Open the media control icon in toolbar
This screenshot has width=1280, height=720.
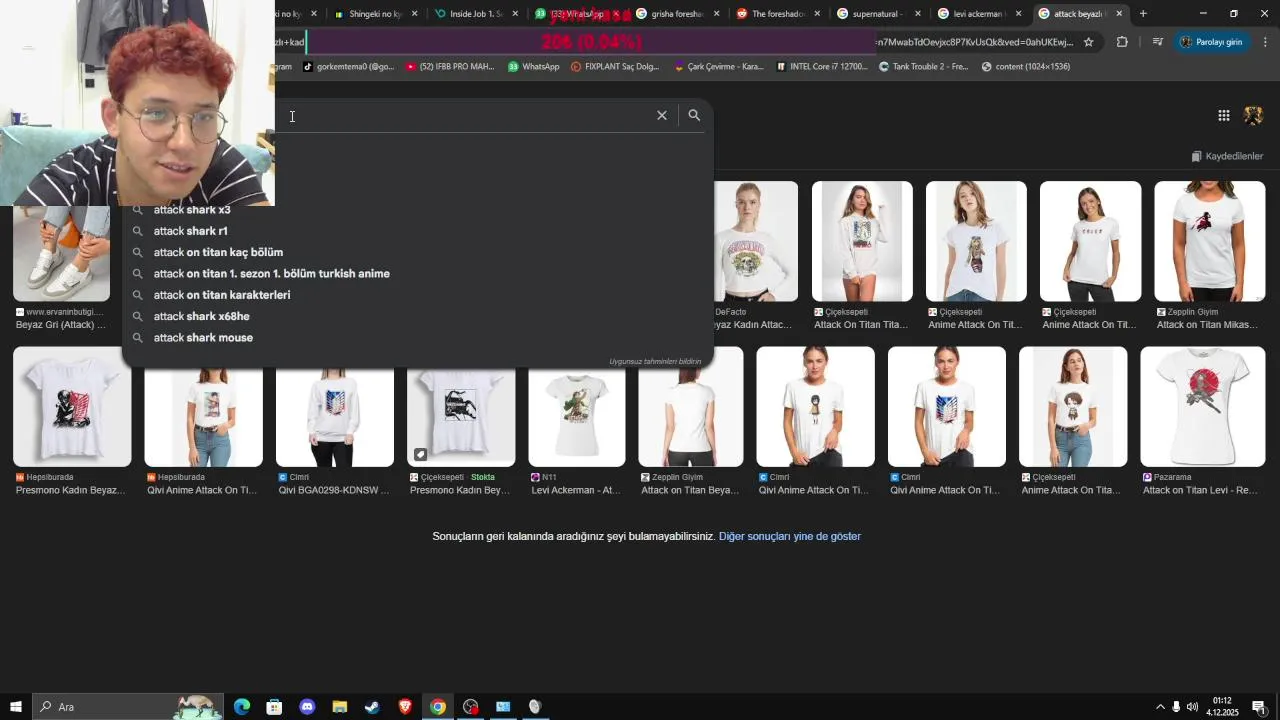(1157, 42)
